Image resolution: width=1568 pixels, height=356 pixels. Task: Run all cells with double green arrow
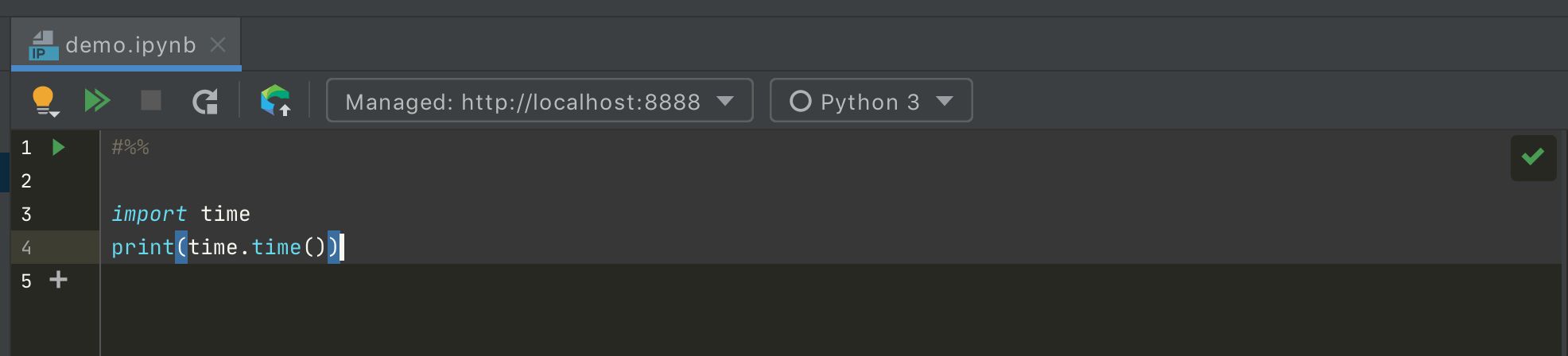(x=97, y=101)
